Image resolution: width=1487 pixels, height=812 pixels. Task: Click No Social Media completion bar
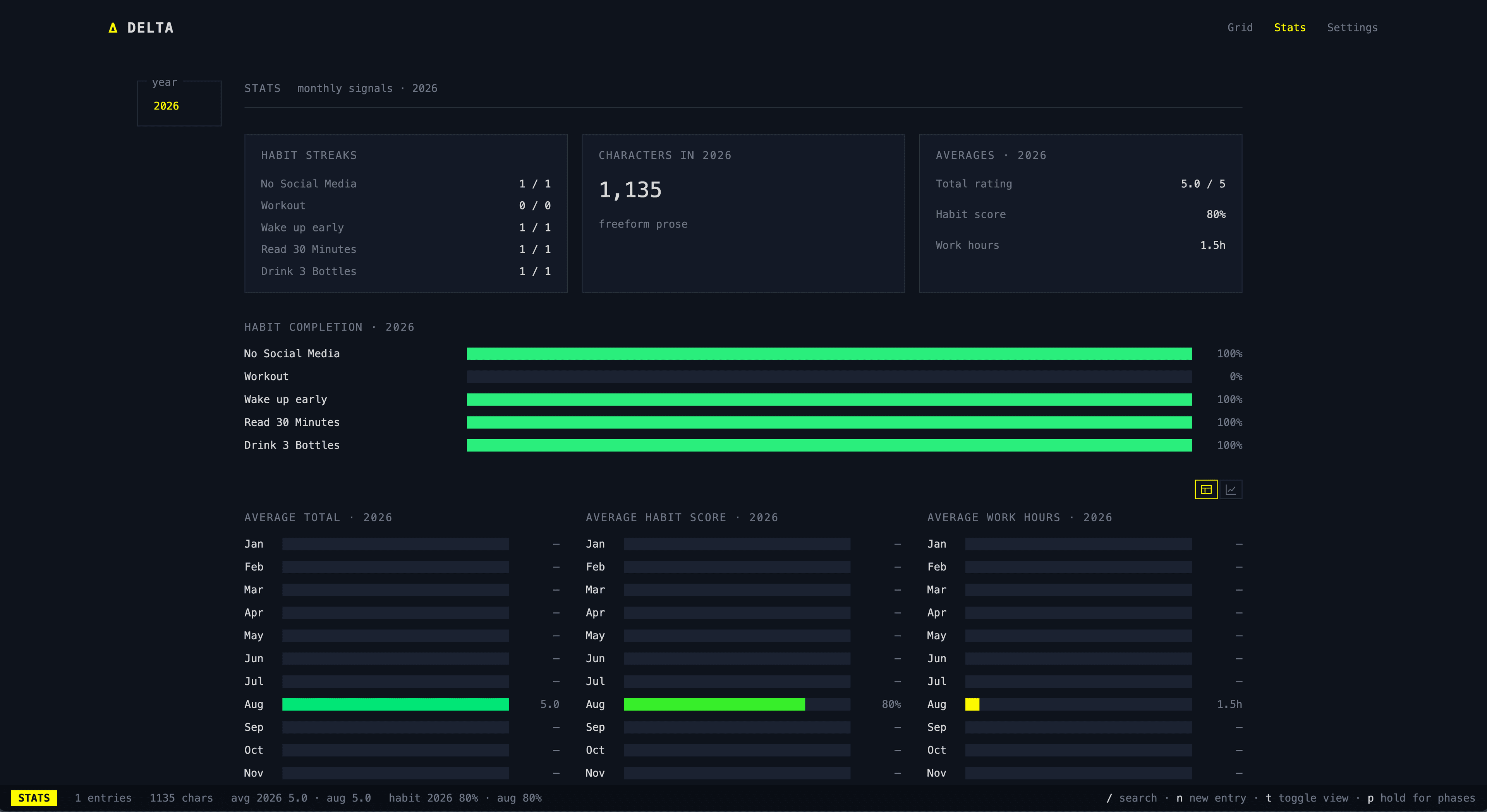point(829,354)
